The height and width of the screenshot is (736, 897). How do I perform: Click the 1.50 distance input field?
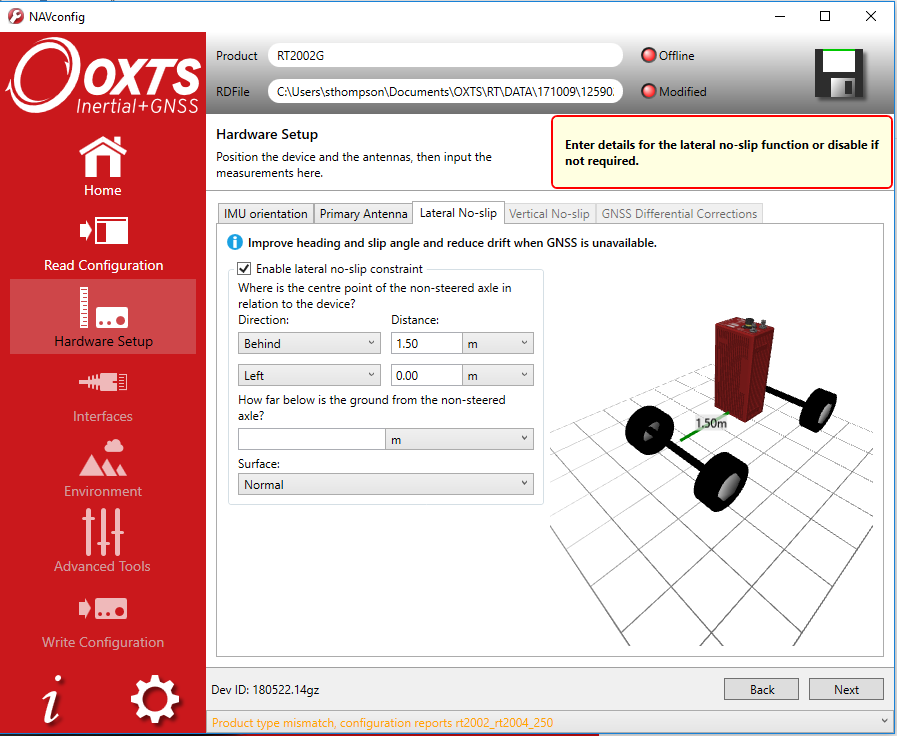pos(427,343)
